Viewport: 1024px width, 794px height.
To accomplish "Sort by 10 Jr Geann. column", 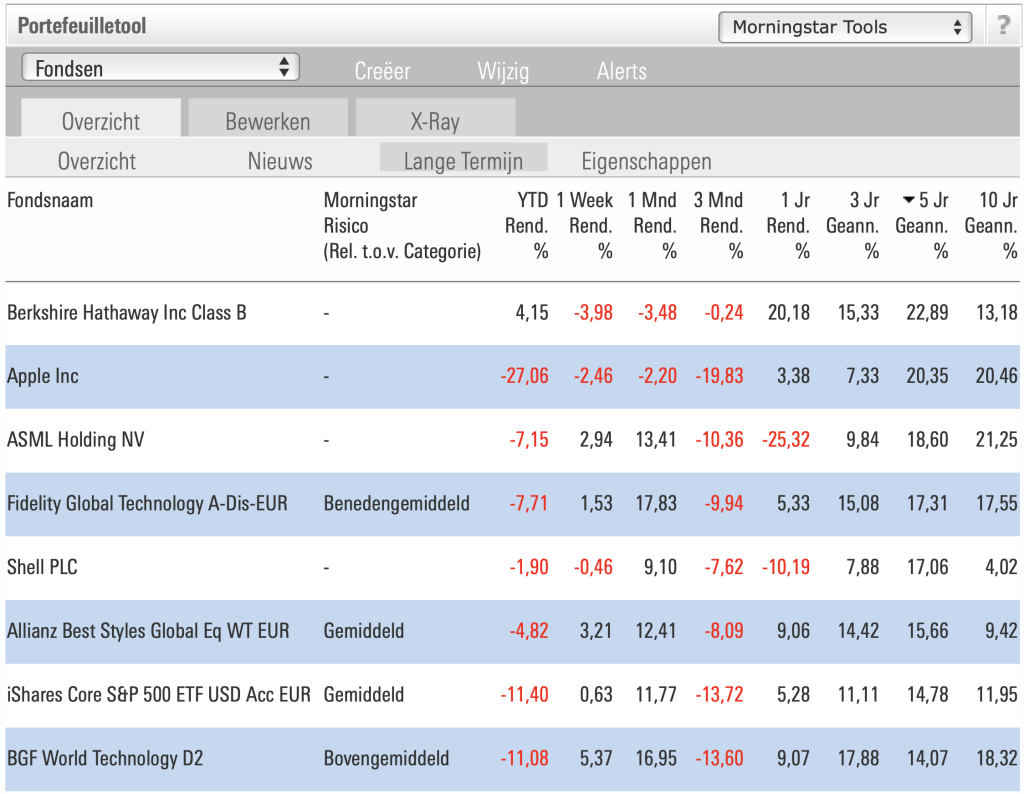I will [x=991, y=225].
